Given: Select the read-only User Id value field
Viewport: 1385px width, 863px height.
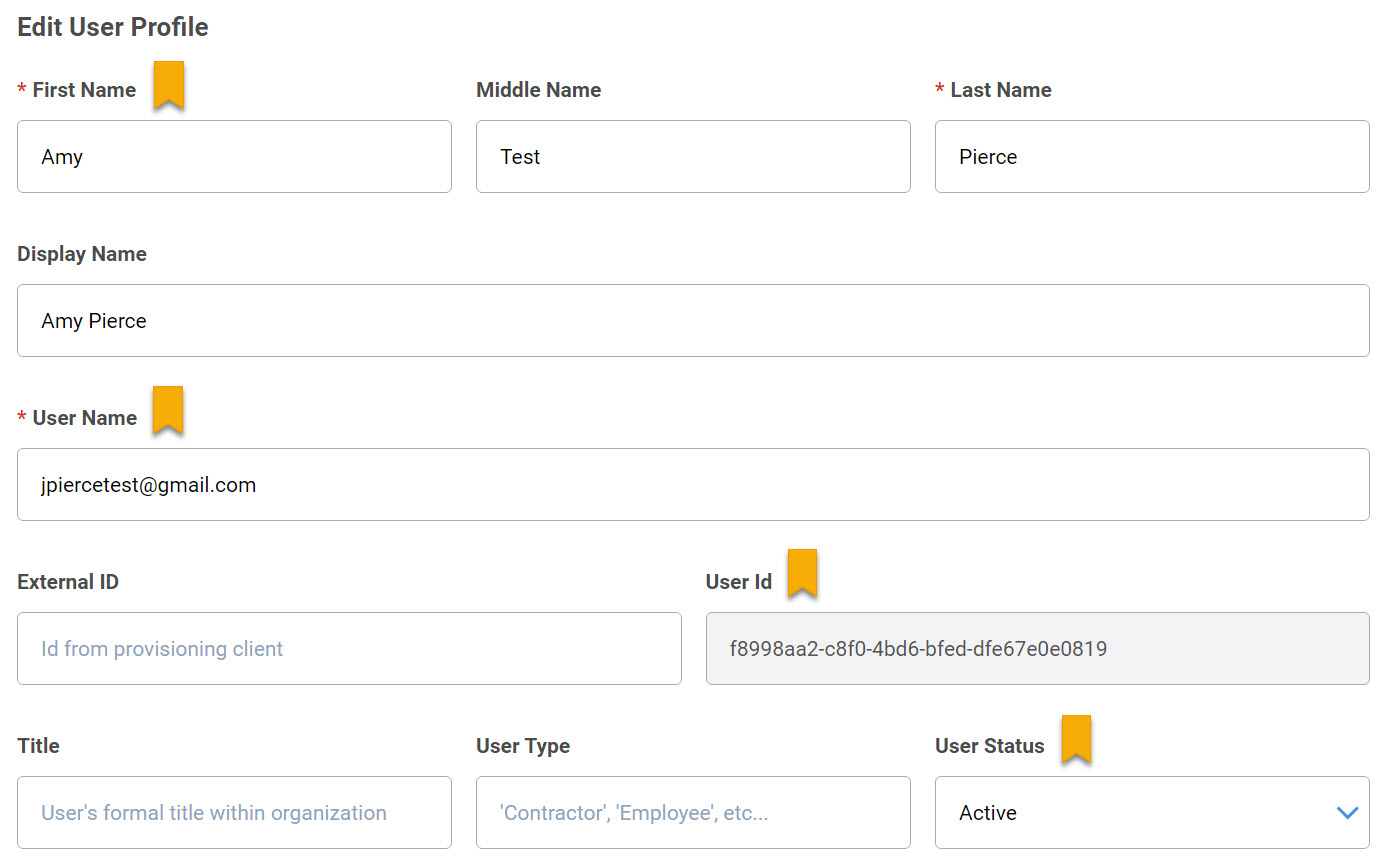Looking at the screenshot, I should (1038, 648).
